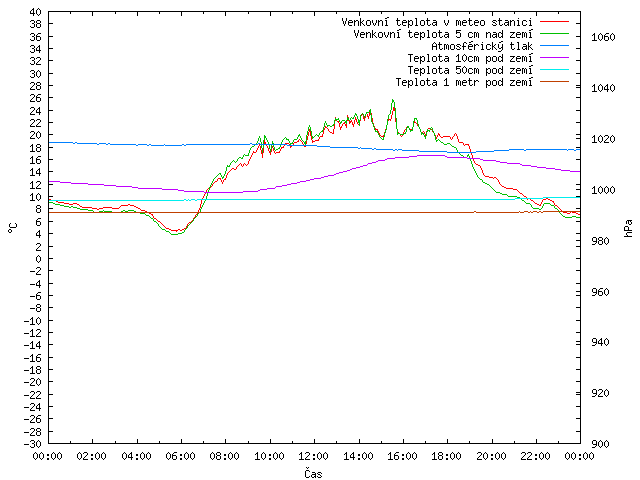Image resolution: width=640 pixels, height=480 pixels.
Task: Click the 980 hPa axis label
Action: (600, 241)
